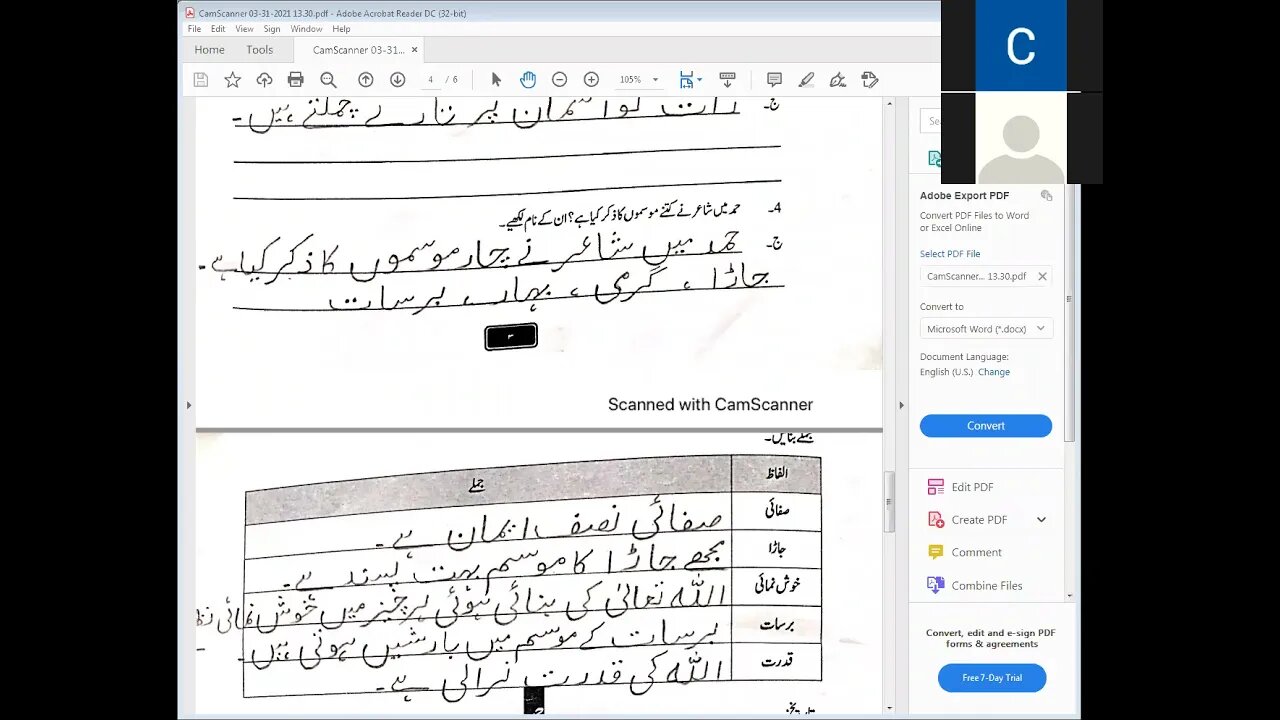Print the document via printer icon
The width and height of the screenshot is (1280, 720).
coord(296,80)
